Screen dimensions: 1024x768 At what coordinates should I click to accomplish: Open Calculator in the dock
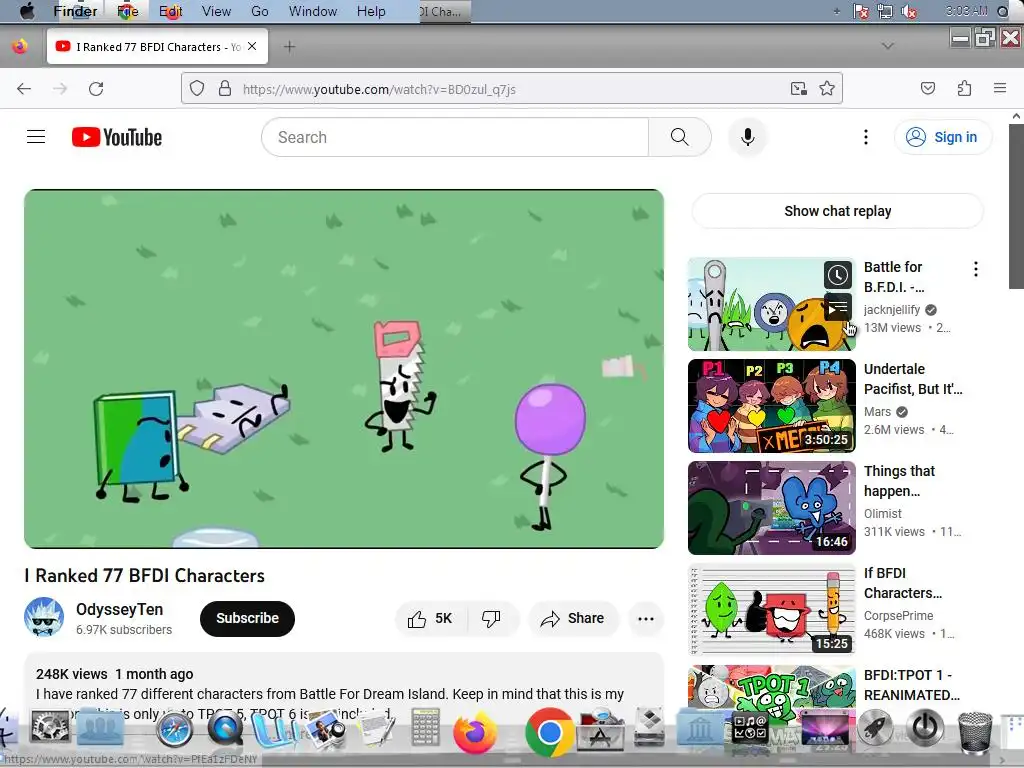tap(426, 727)
